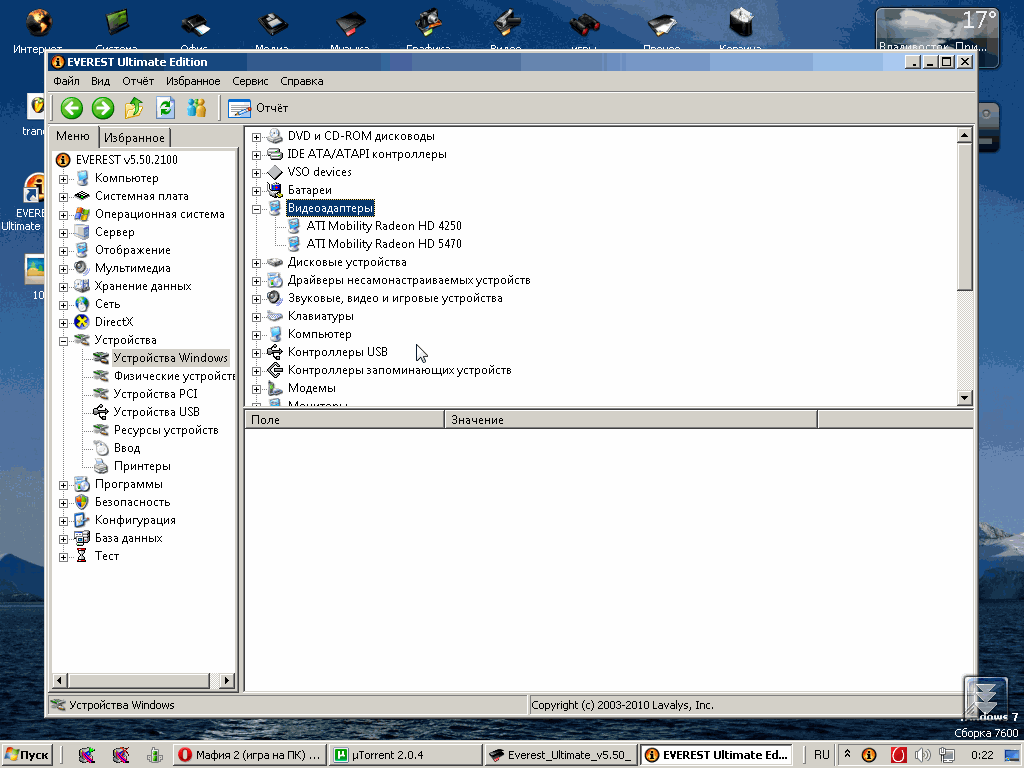Expand the Программы node in sidebar

[x=64, y=485]
